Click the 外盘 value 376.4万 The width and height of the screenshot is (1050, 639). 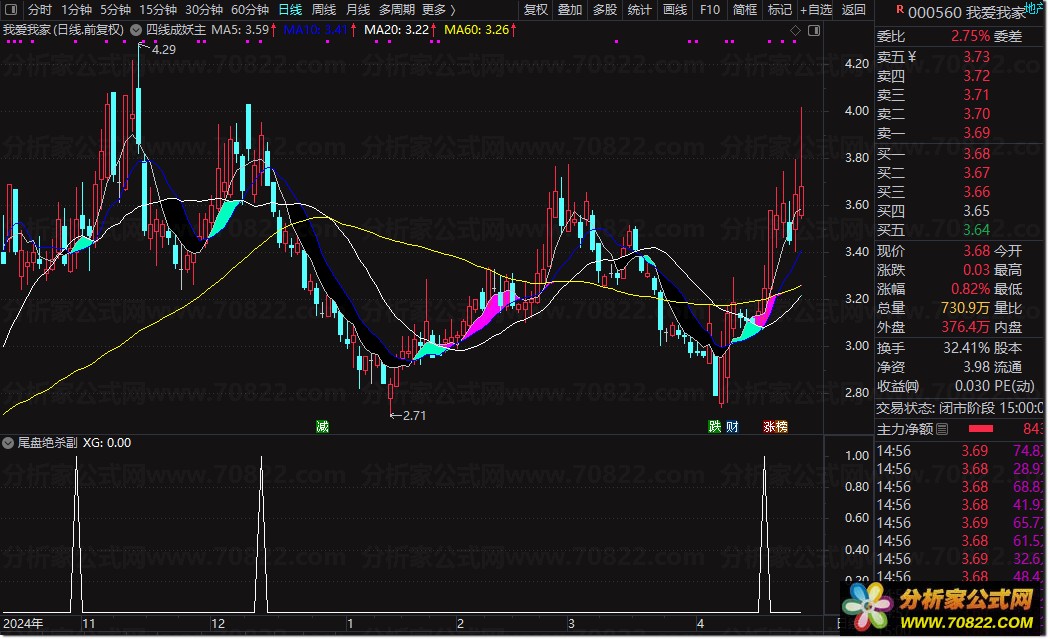click(x=965, y=328)
